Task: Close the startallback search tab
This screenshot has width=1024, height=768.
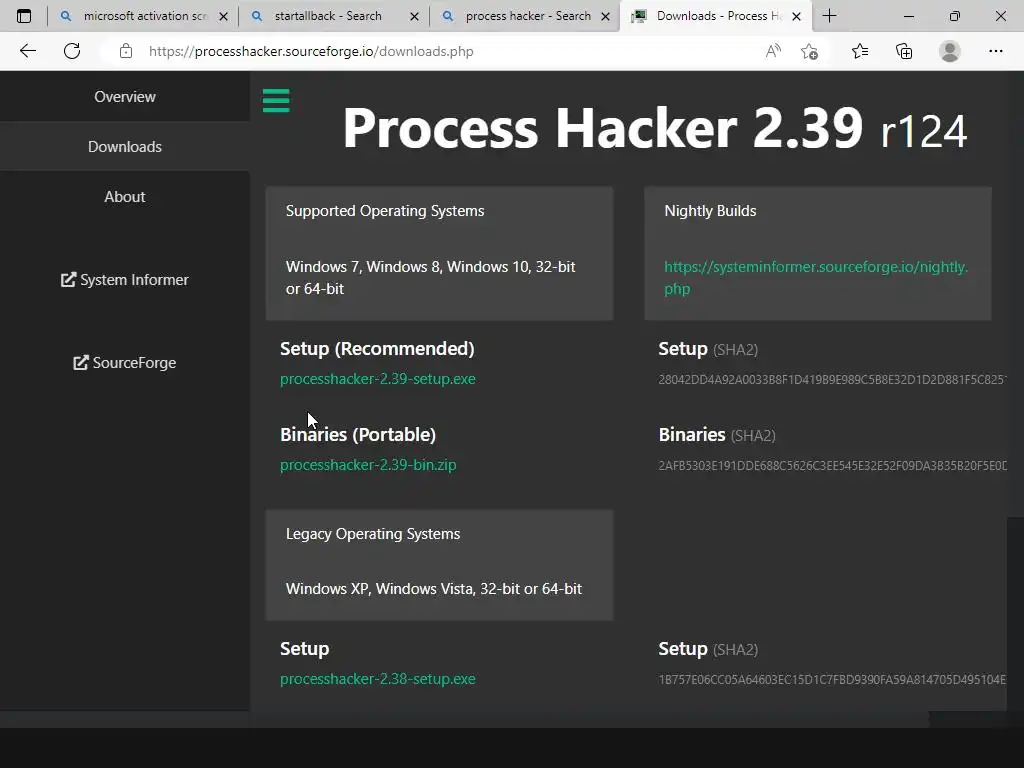Action: [x=414, y=16]
